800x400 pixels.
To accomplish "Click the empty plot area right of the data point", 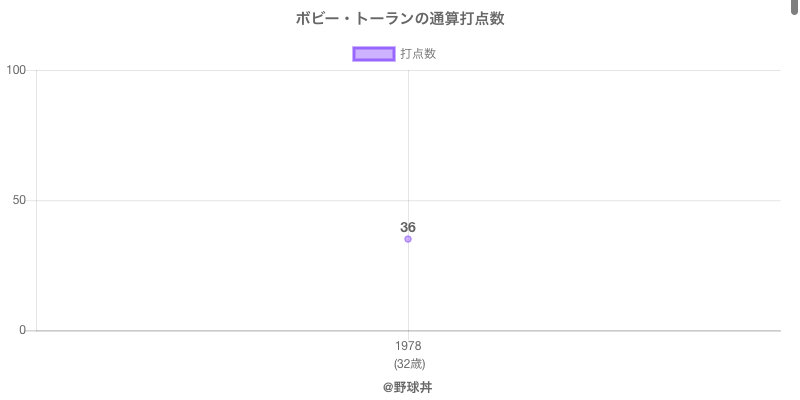I will (600, 265).
